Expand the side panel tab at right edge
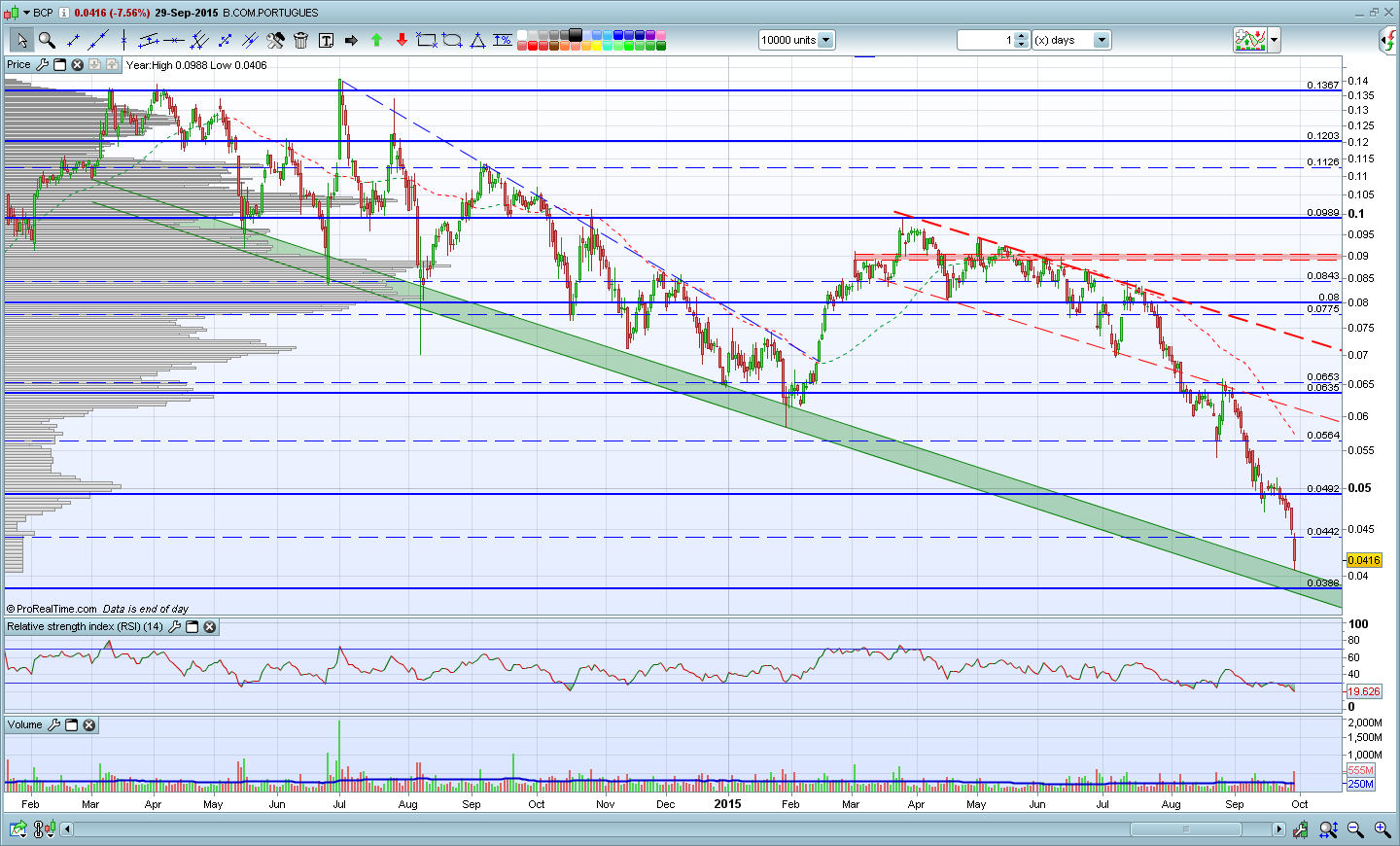 click(1388, 40)
